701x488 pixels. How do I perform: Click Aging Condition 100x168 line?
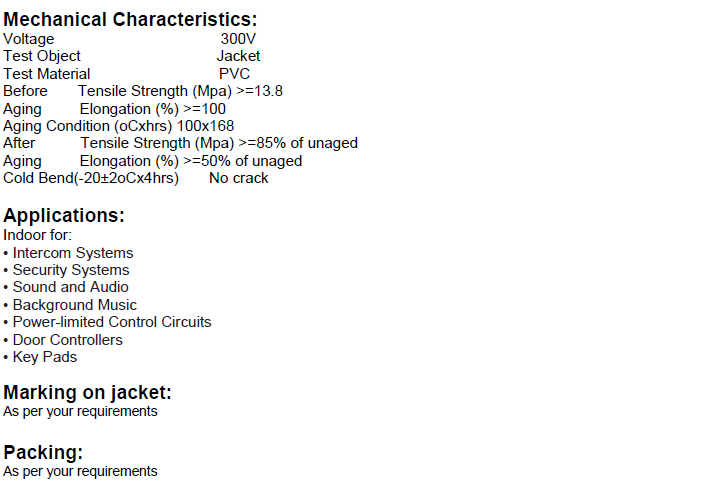pos(118,126)
